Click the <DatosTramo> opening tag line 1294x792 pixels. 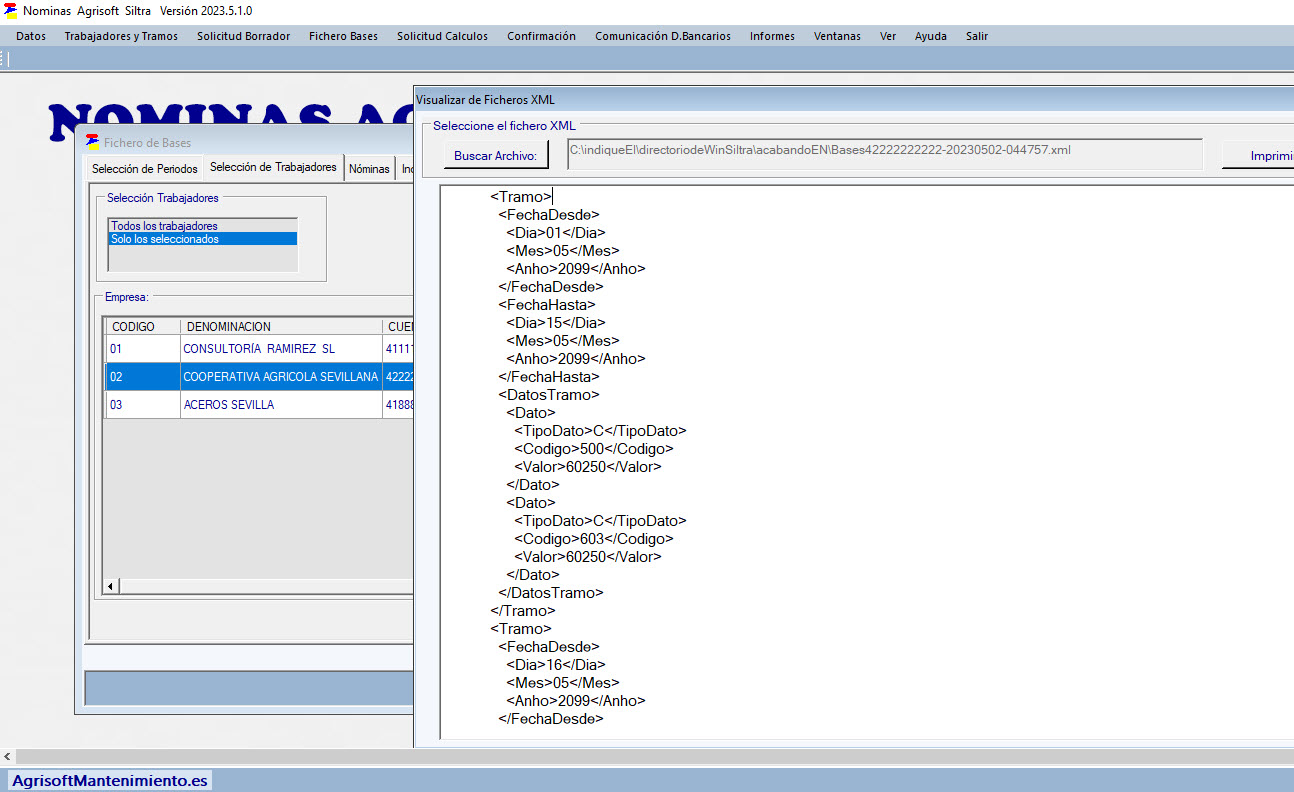pos(549,395)
